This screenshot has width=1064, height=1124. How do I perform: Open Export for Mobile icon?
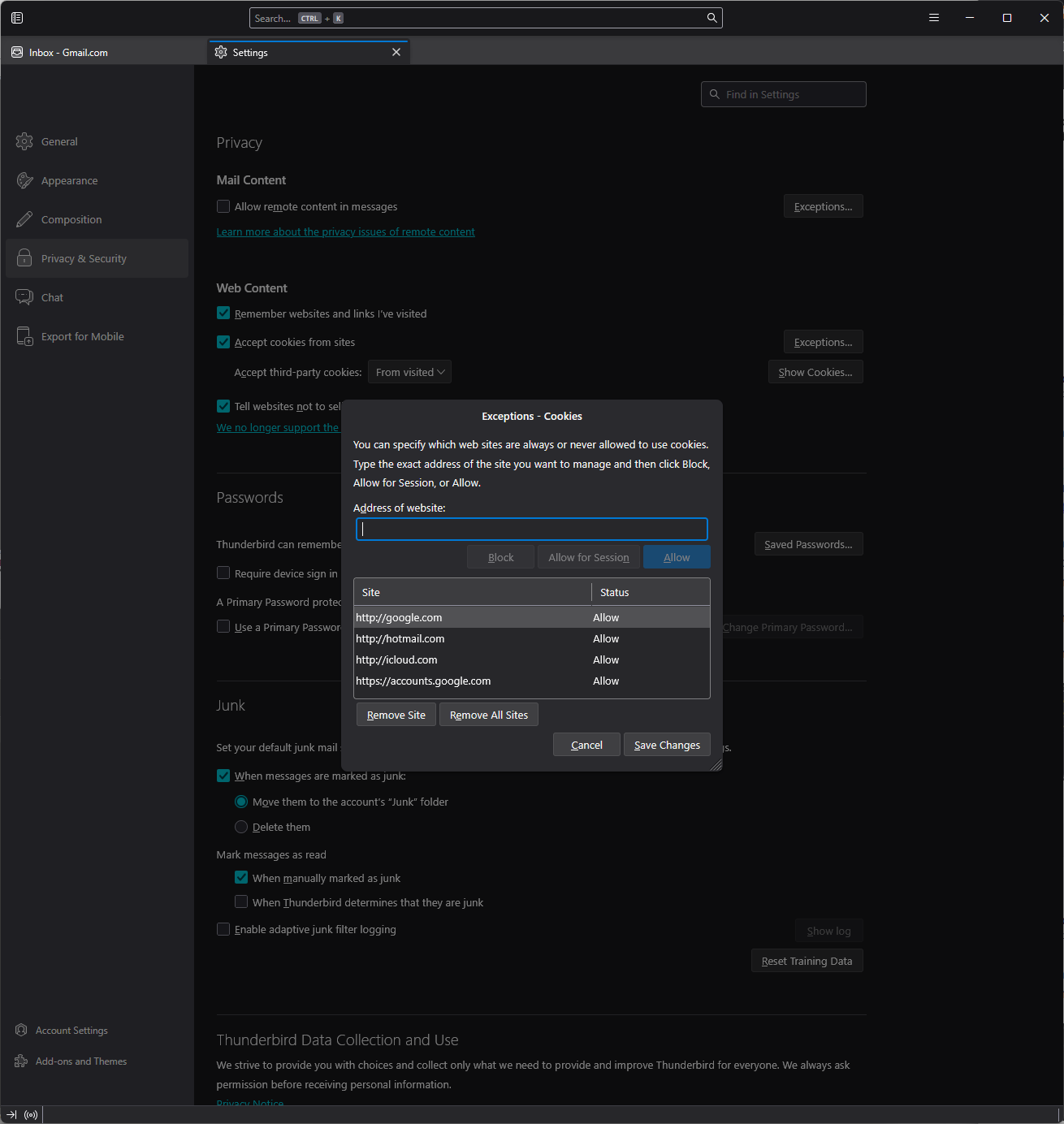24,336
